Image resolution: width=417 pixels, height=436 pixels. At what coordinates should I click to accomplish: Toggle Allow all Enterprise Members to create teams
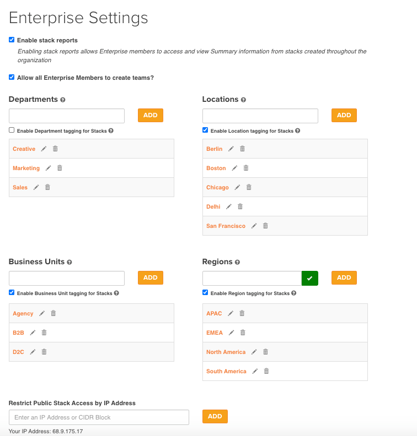[12, 77]
